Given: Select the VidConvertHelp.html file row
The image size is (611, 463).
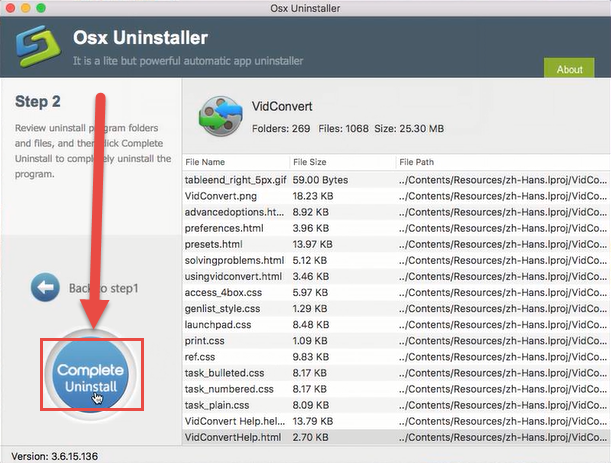Looking at the screenshot, I should click(x=395, y=437).
